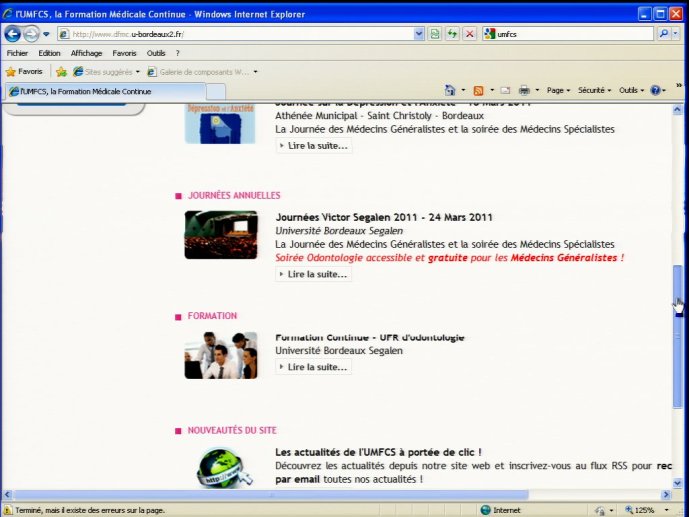Click the Protected mode status icon

click(600, 510)
